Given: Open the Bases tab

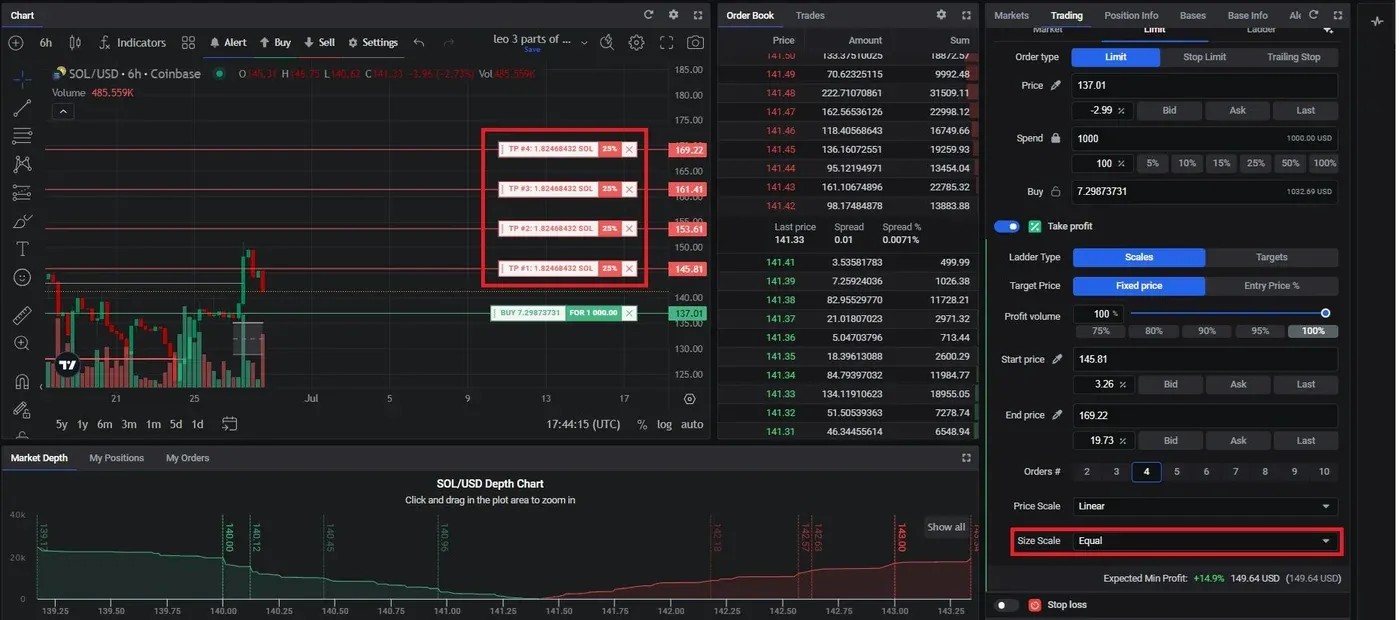Looking at the screenshot, I should pyautogui.click(x=1193, y=15).
